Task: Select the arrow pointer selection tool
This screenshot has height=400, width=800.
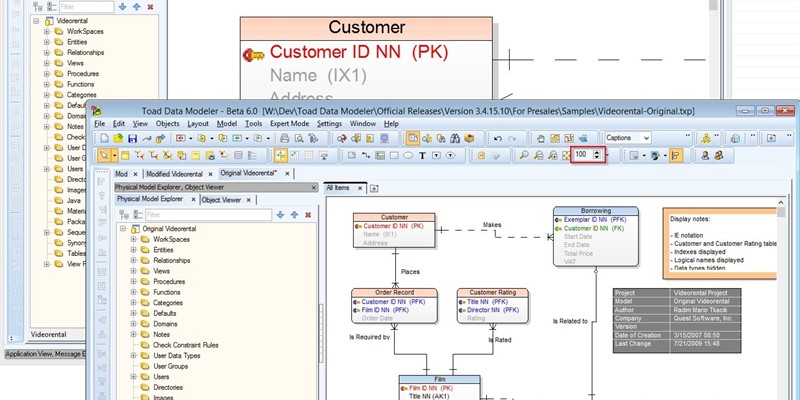Action: 104,155
